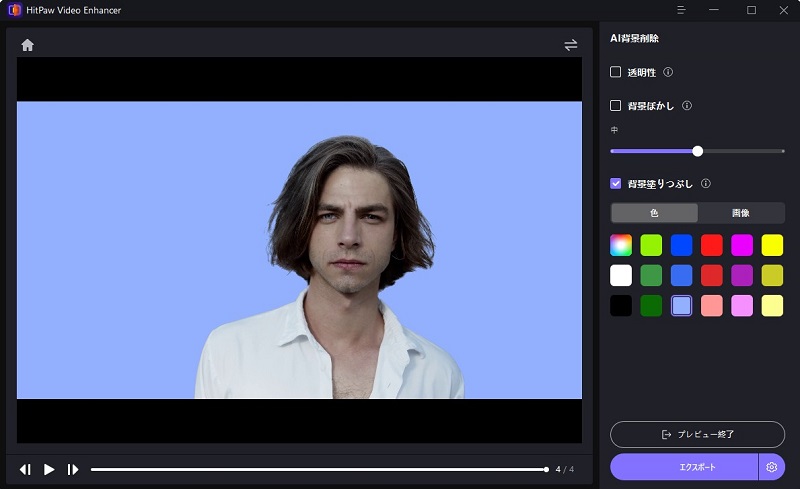Click the Home icon above the preview
Viewport: 800px width, 489px height.
point(27,45)
